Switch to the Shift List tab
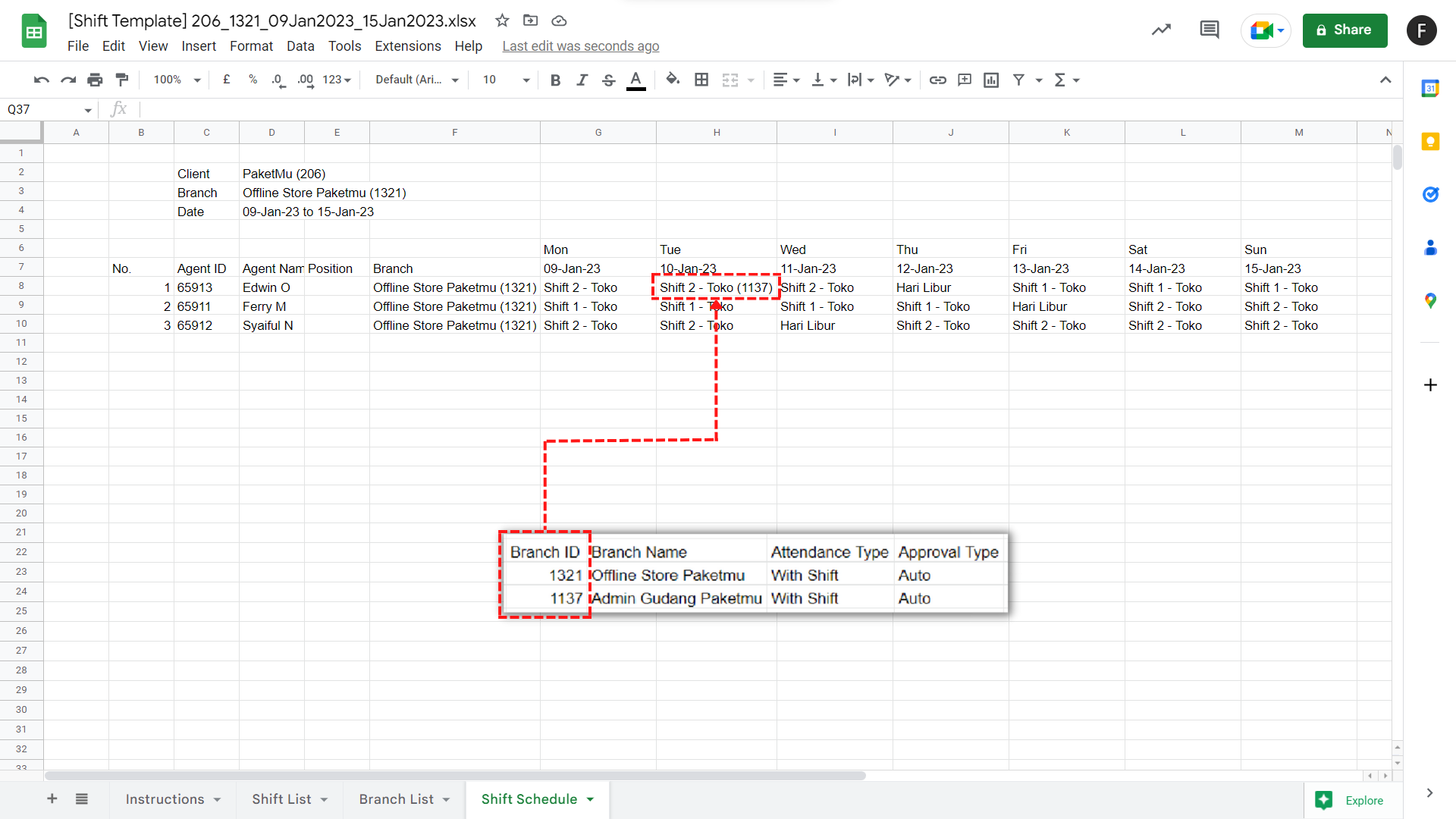Screen dimensions: 1456x819 point(290,799)
